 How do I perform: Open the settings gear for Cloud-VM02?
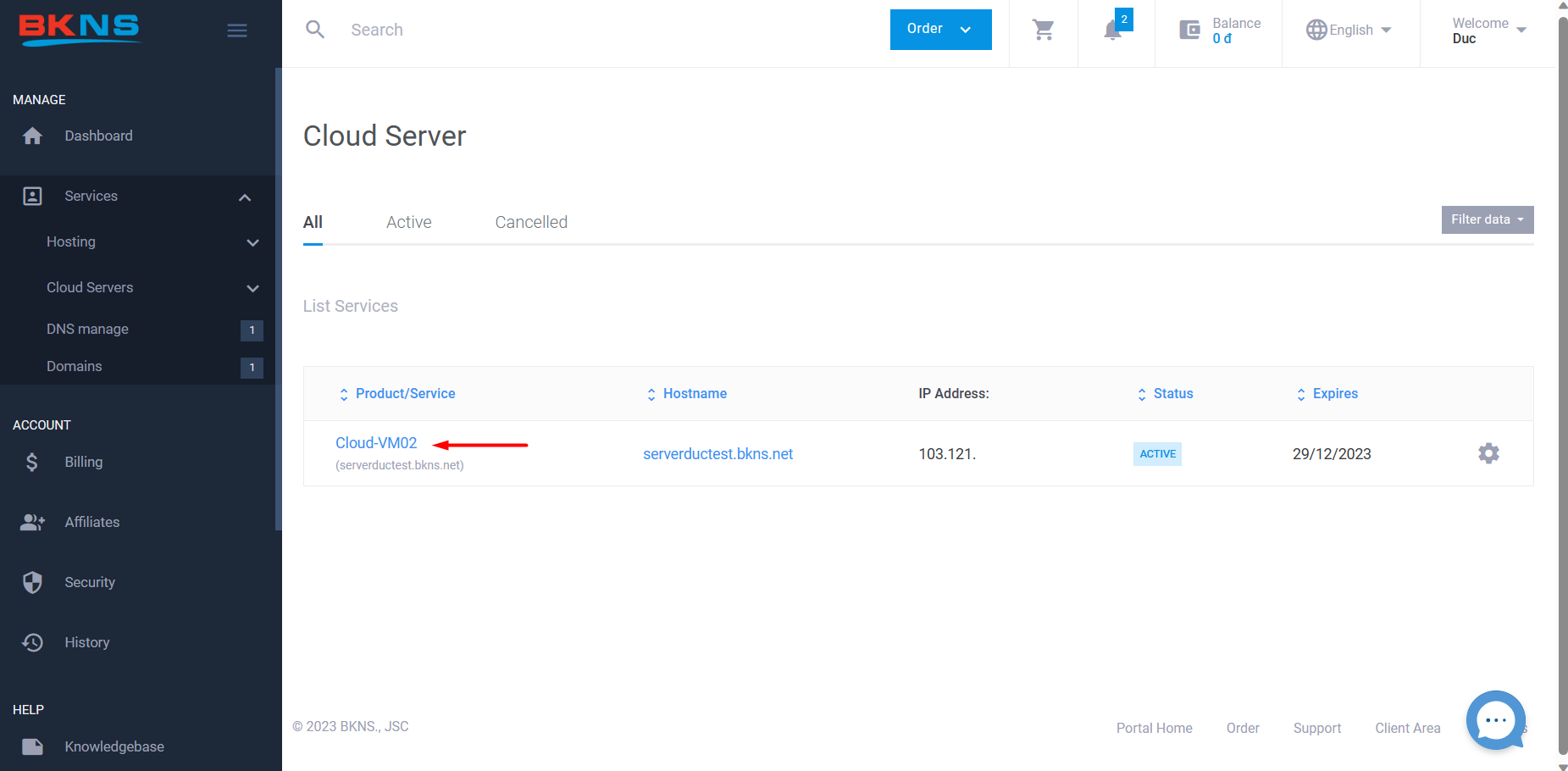1488,453
